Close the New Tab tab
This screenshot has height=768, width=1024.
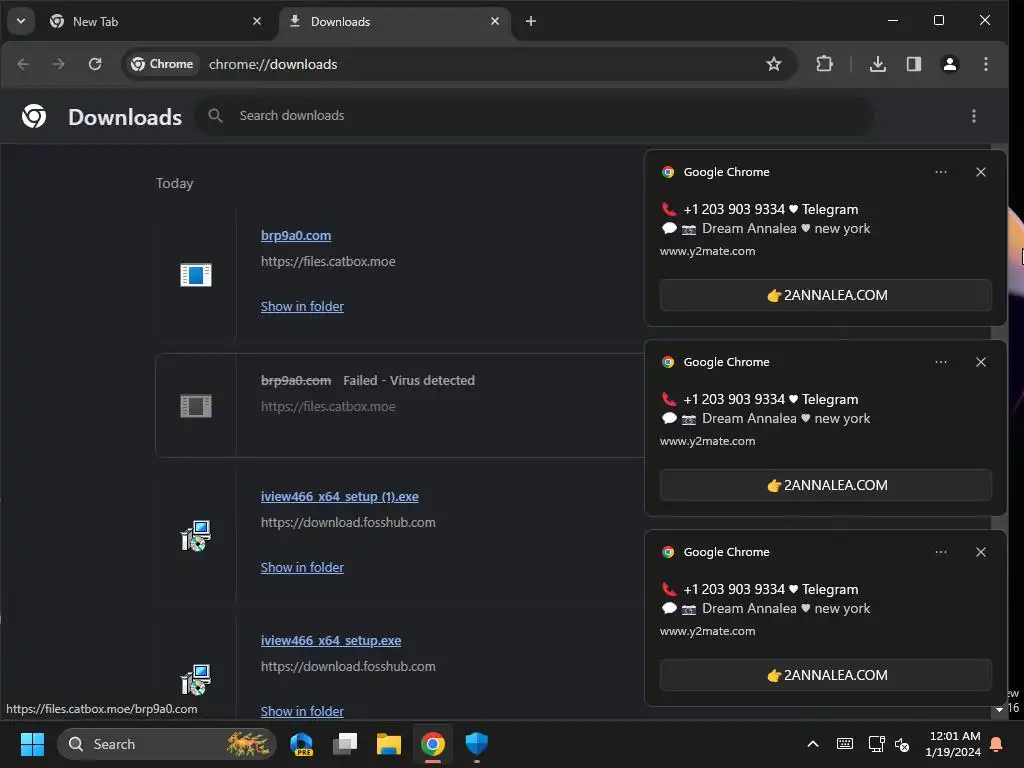pyautogui.click(x=257, y=22)
